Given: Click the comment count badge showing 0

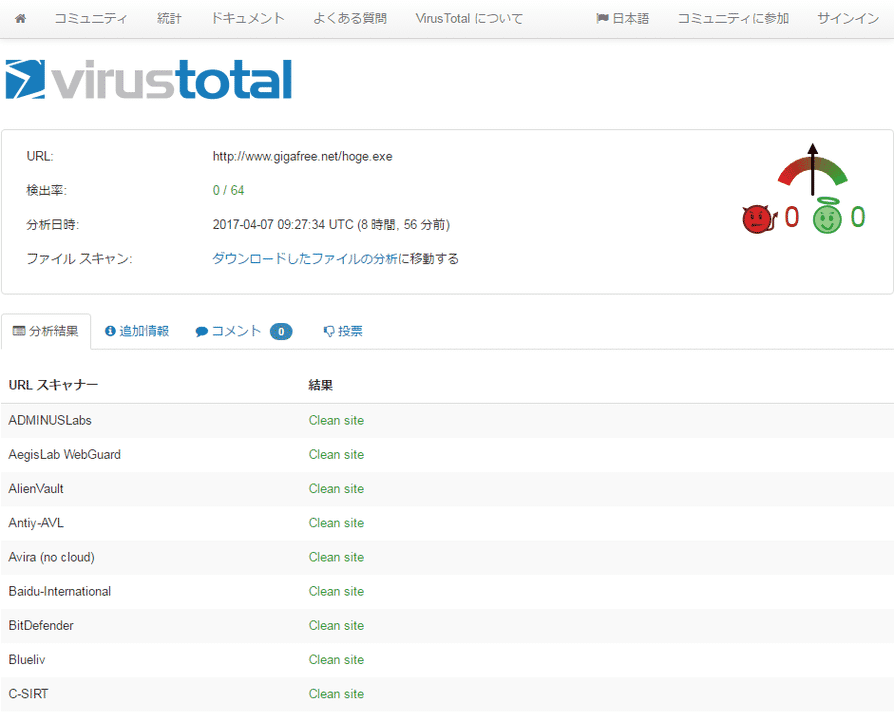Looking at the screenshot, I should point(281,331).
